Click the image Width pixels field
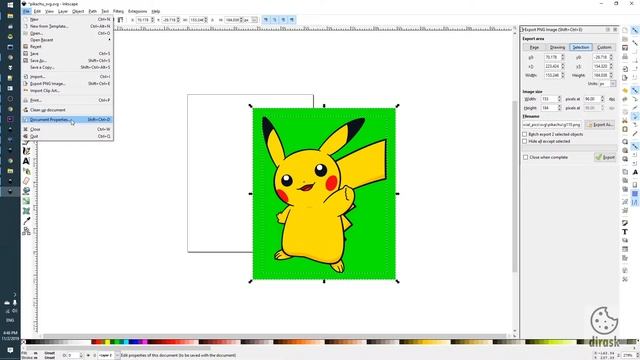 [x=549, y=99]
